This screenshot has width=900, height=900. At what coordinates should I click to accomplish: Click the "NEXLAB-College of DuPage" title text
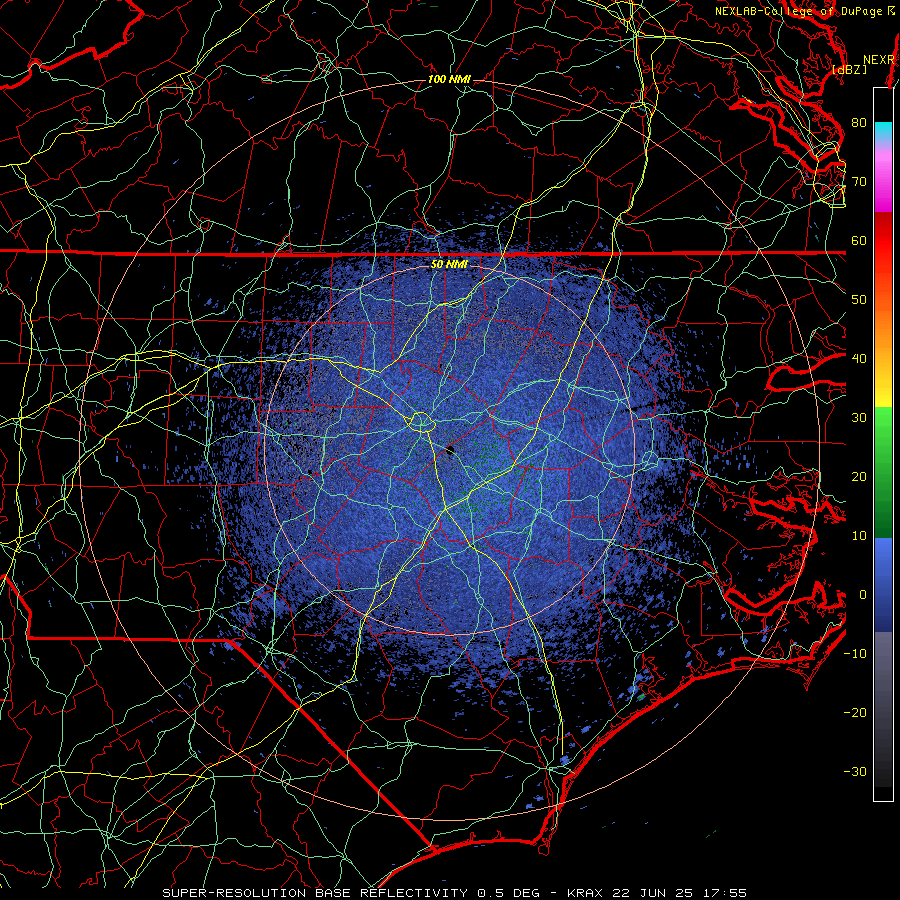[x=798, y=11]
